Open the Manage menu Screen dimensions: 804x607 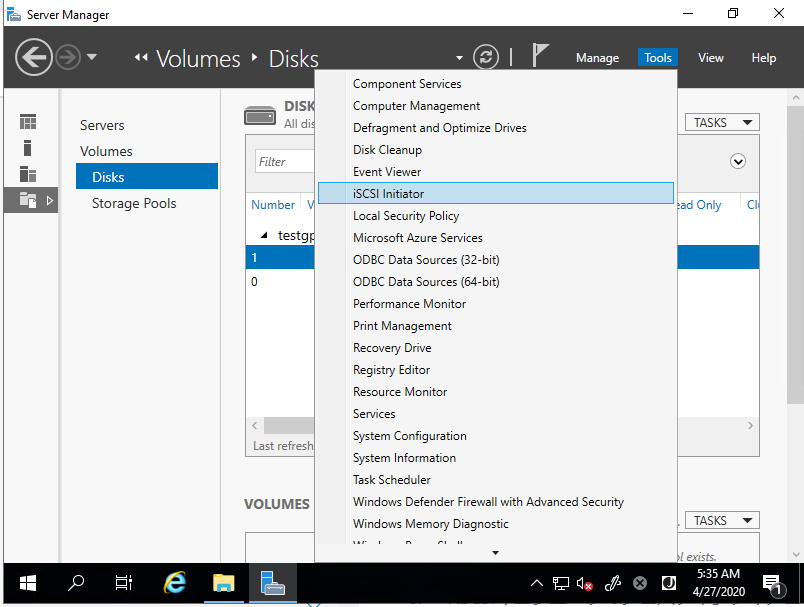pos(597,58)
